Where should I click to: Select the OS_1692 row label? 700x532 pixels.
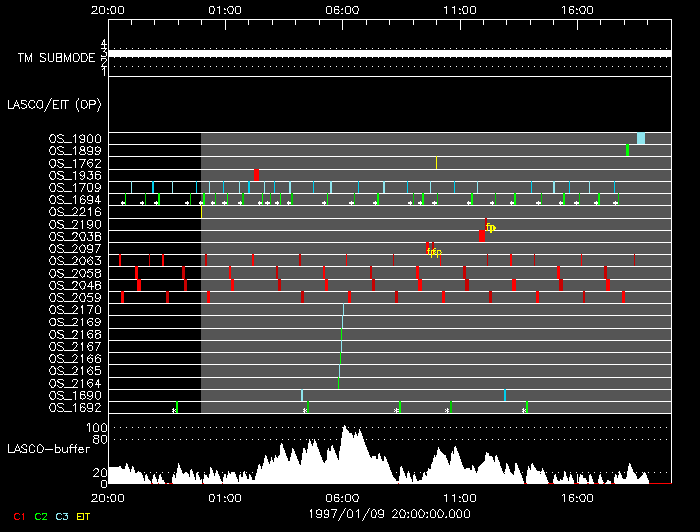75,407
